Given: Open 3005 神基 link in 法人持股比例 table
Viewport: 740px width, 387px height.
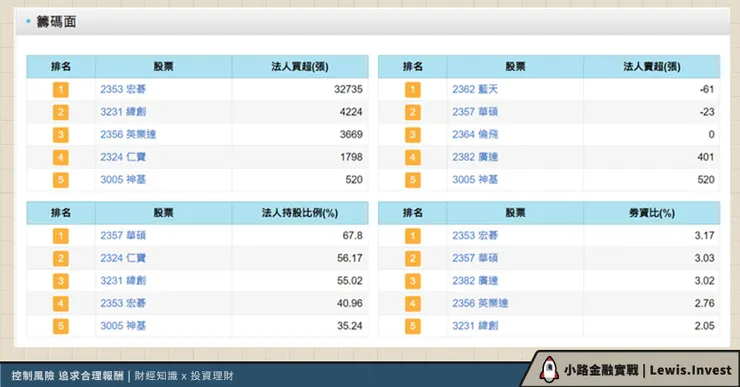Looking at the screenshot, I should (123, 326).
